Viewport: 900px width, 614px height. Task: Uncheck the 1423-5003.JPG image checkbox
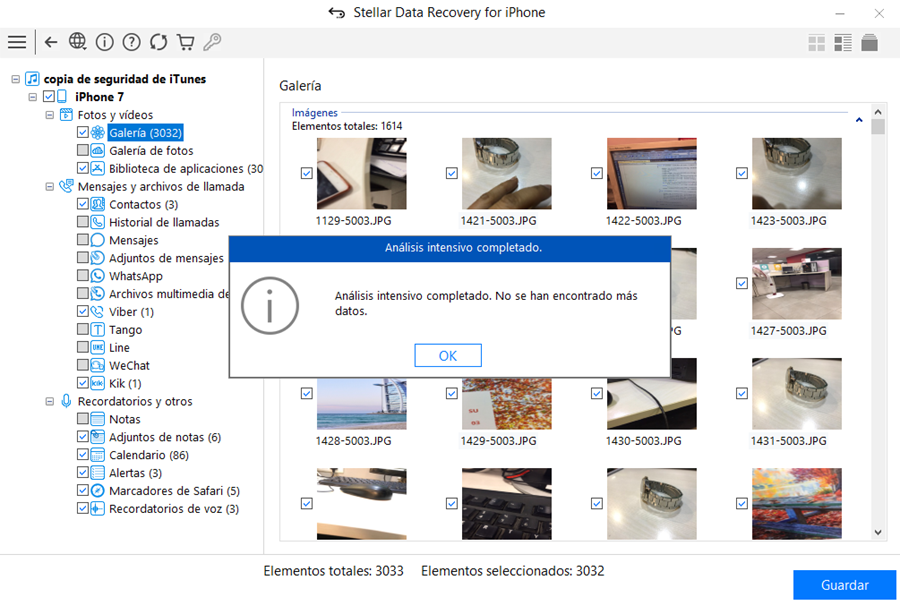coord(742,174)
